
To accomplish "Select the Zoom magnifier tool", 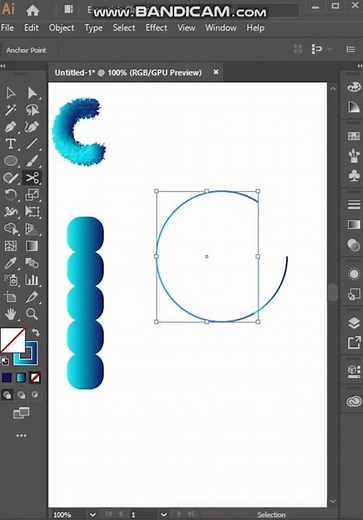I will 32,314.
